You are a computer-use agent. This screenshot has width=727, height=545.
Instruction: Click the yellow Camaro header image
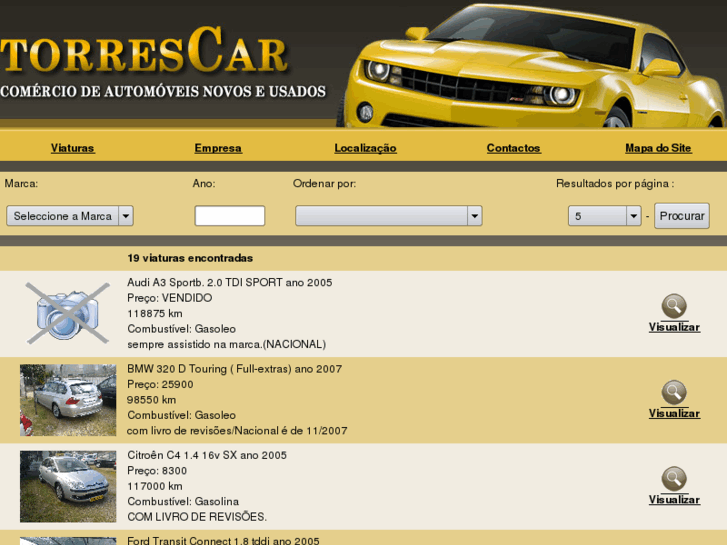pos(531,65)
